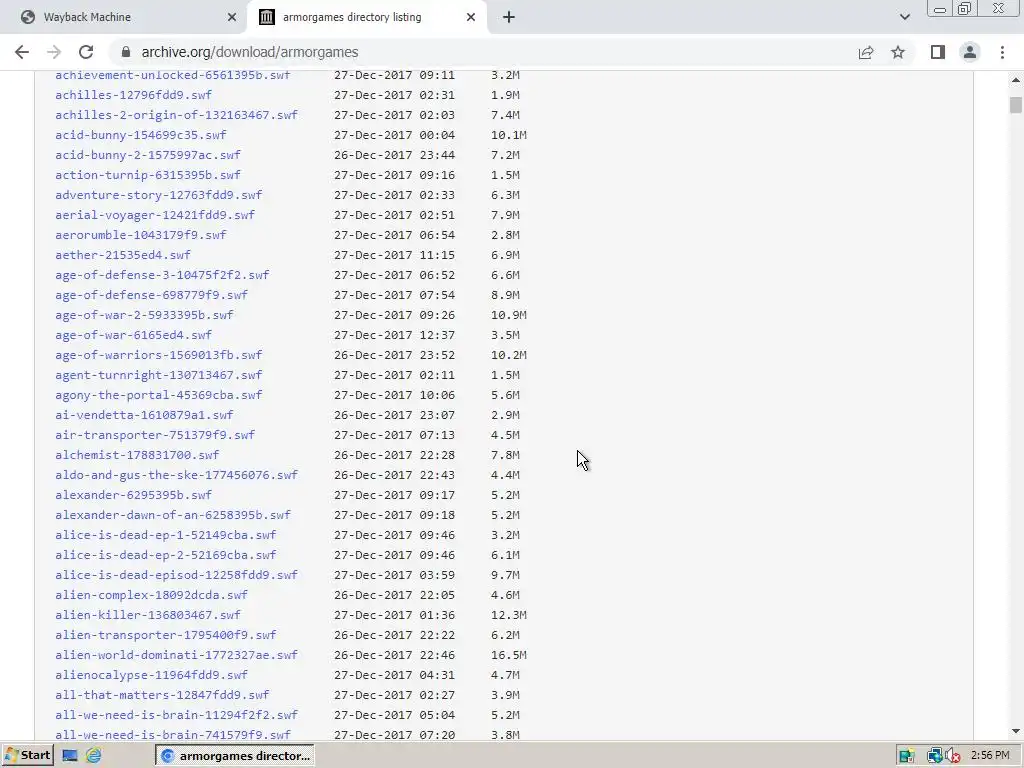Switch to the Wayback Machine tab

click(123, 17)
